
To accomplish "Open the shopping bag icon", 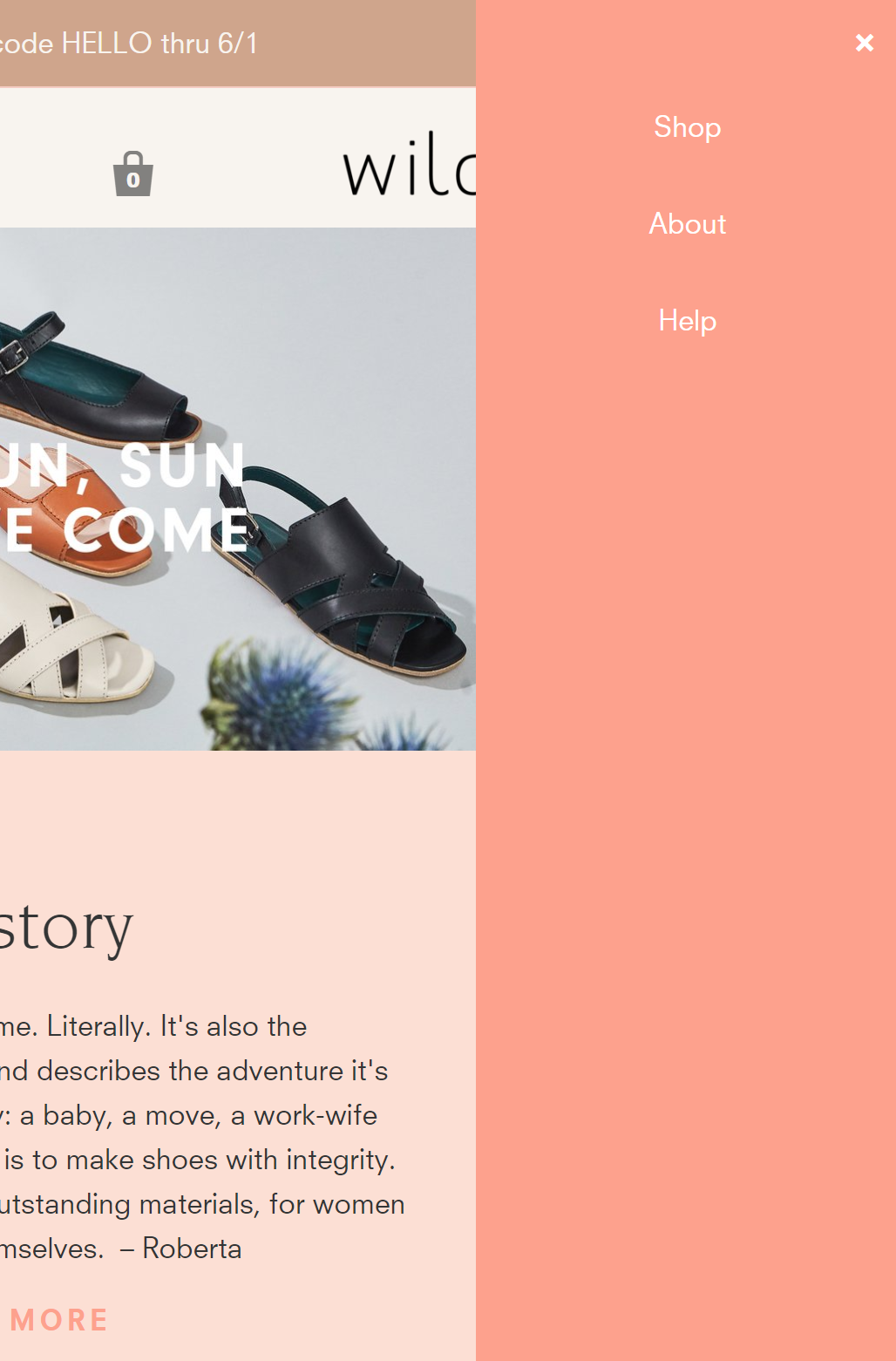I will pos(132,174).
